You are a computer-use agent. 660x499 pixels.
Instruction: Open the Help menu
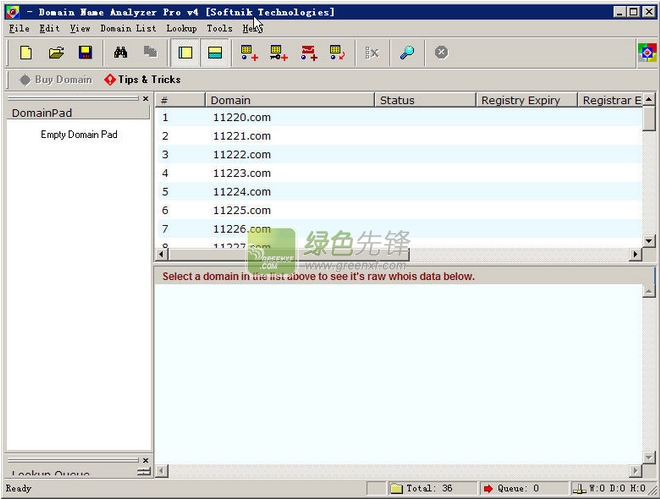[253, 29]
